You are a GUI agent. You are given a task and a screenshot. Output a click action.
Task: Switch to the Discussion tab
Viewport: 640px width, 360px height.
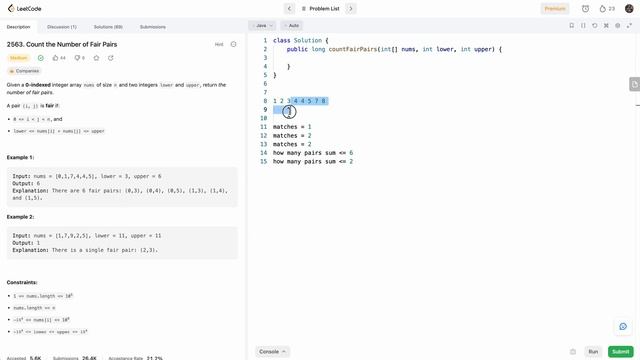62,27
